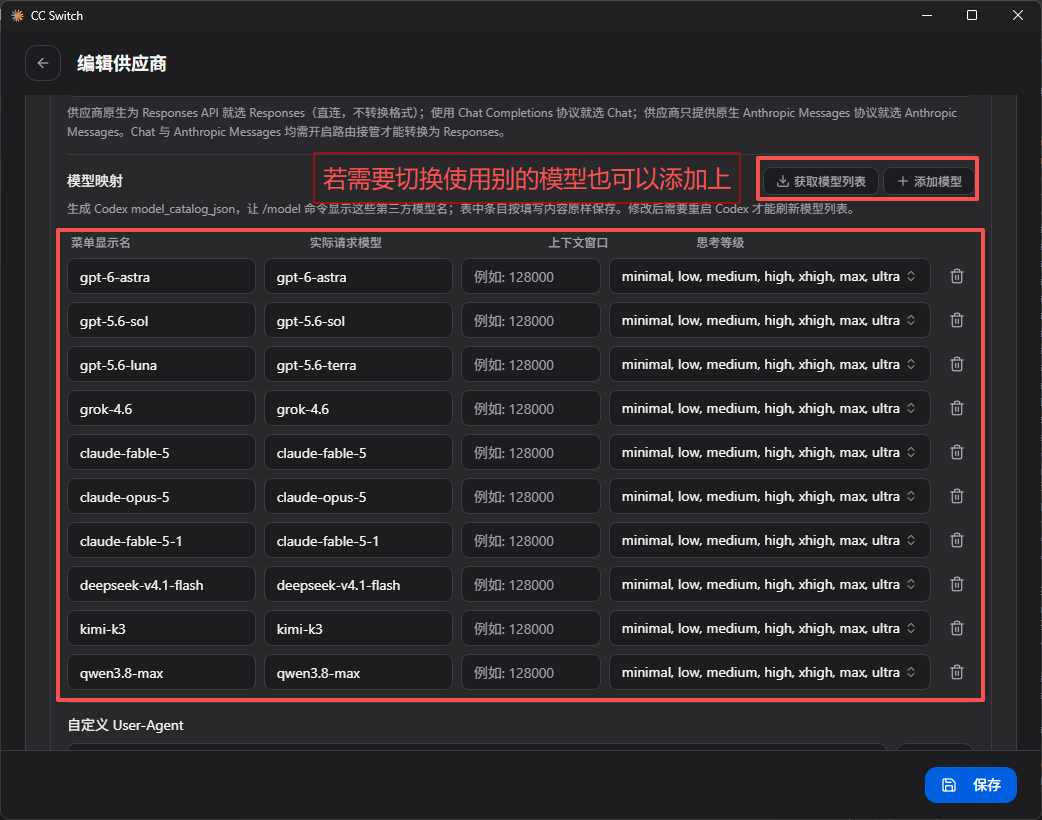
Task: Edit menu display name gpt-6-astra
Action: pyautogui.click(x=161, y=276)
